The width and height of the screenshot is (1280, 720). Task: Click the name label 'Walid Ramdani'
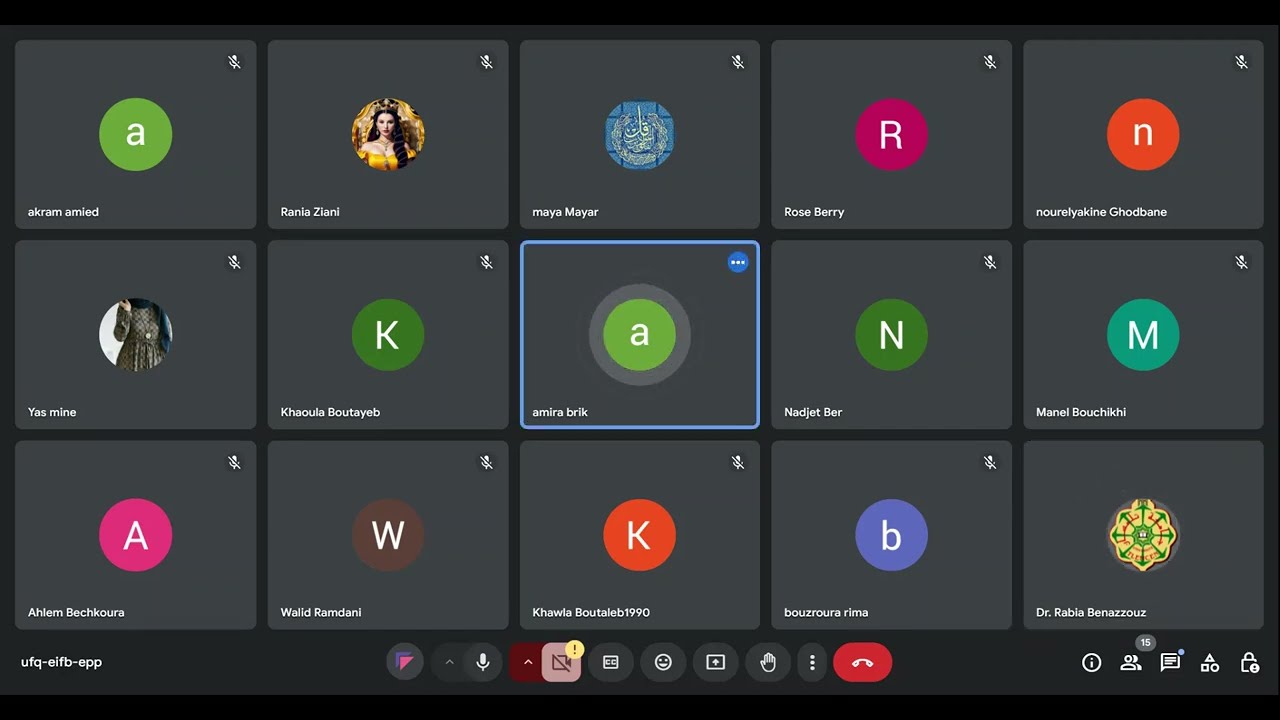pos(321,612)
